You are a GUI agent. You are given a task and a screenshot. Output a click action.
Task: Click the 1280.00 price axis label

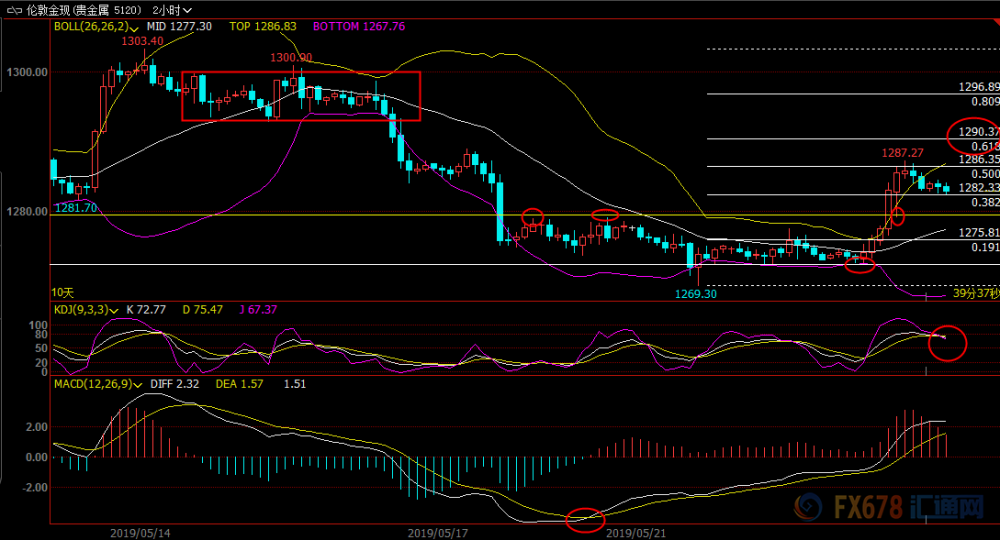coord(27,211)
